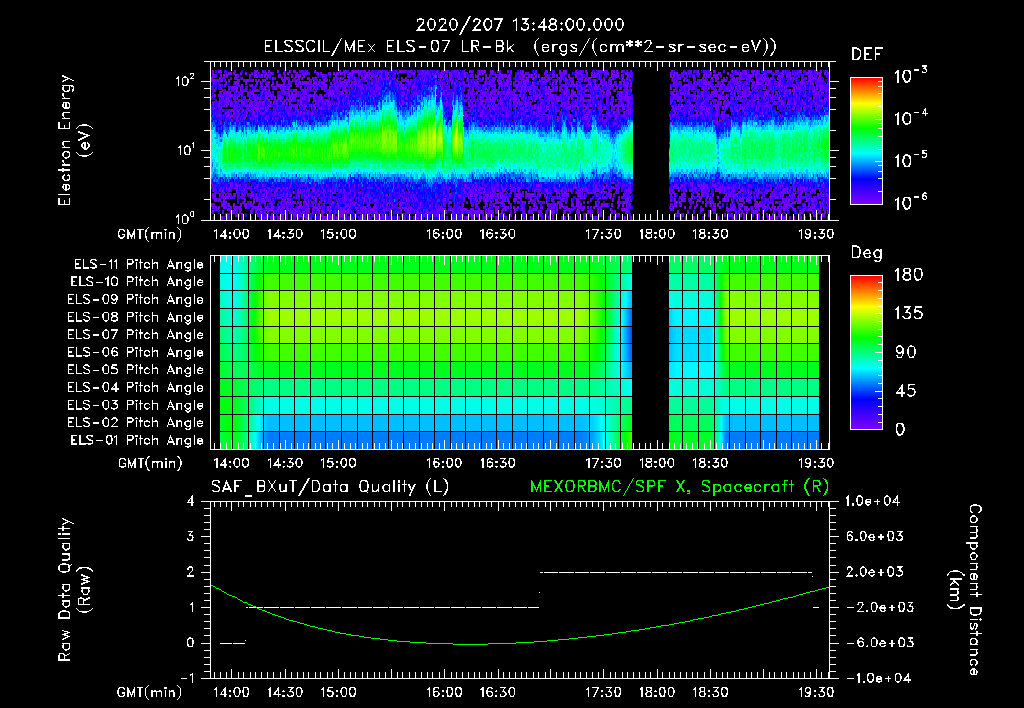Click the ELS-05 Pitch Angle row label

(136, 370)
